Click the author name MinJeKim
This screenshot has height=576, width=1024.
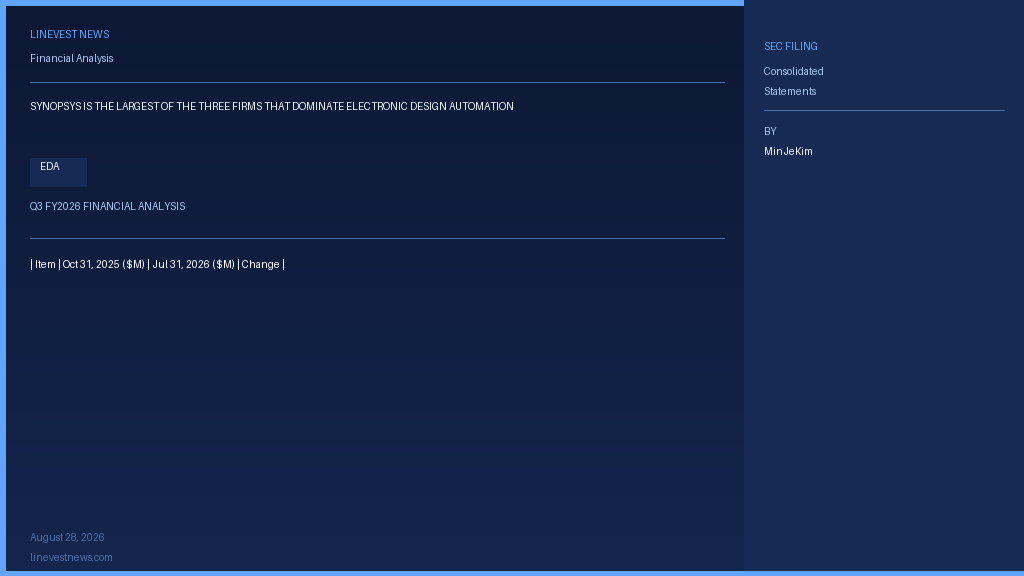[x=788, y=152]
